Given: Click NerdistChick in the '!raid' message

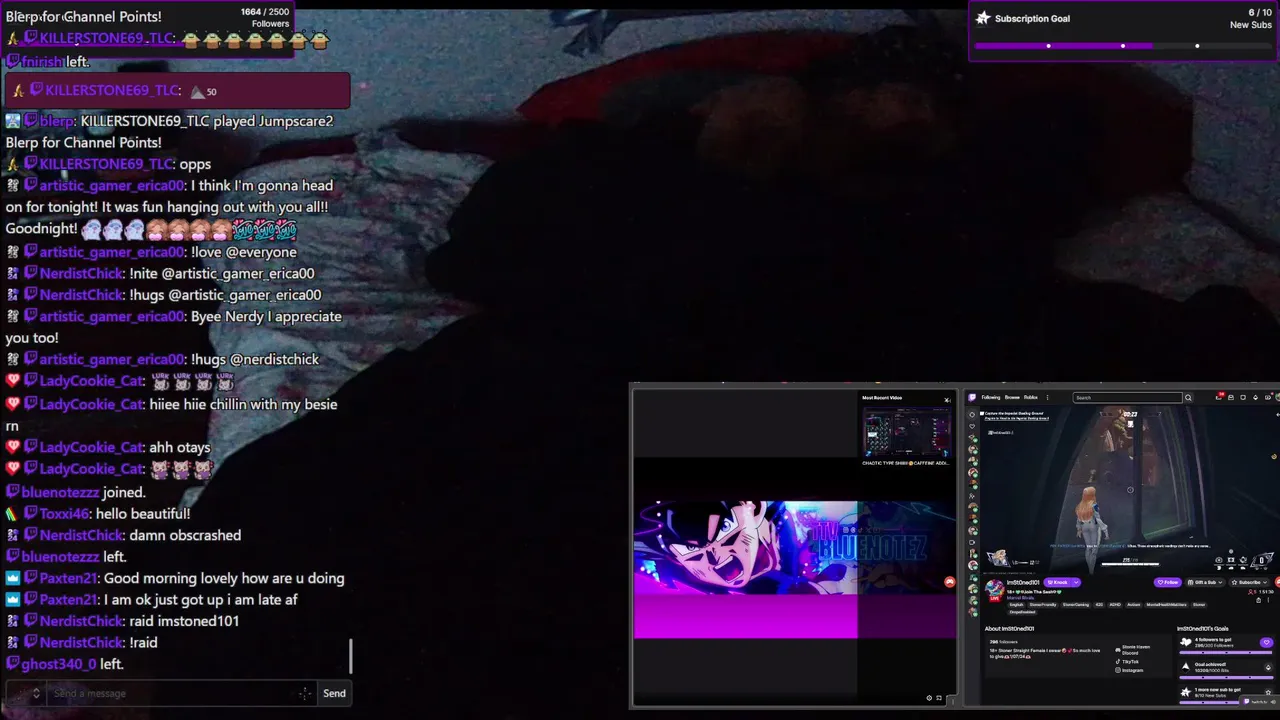Looking at the screenshot, I should tap(81, 642).
